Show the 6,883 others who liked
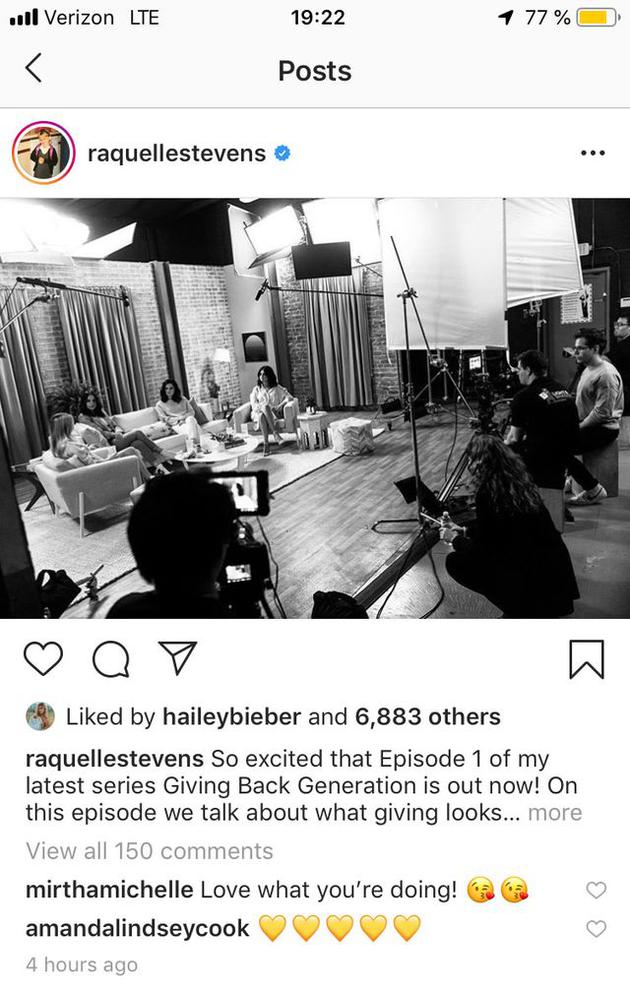This screenshot has height=990, width=630. tap(427, 717)
